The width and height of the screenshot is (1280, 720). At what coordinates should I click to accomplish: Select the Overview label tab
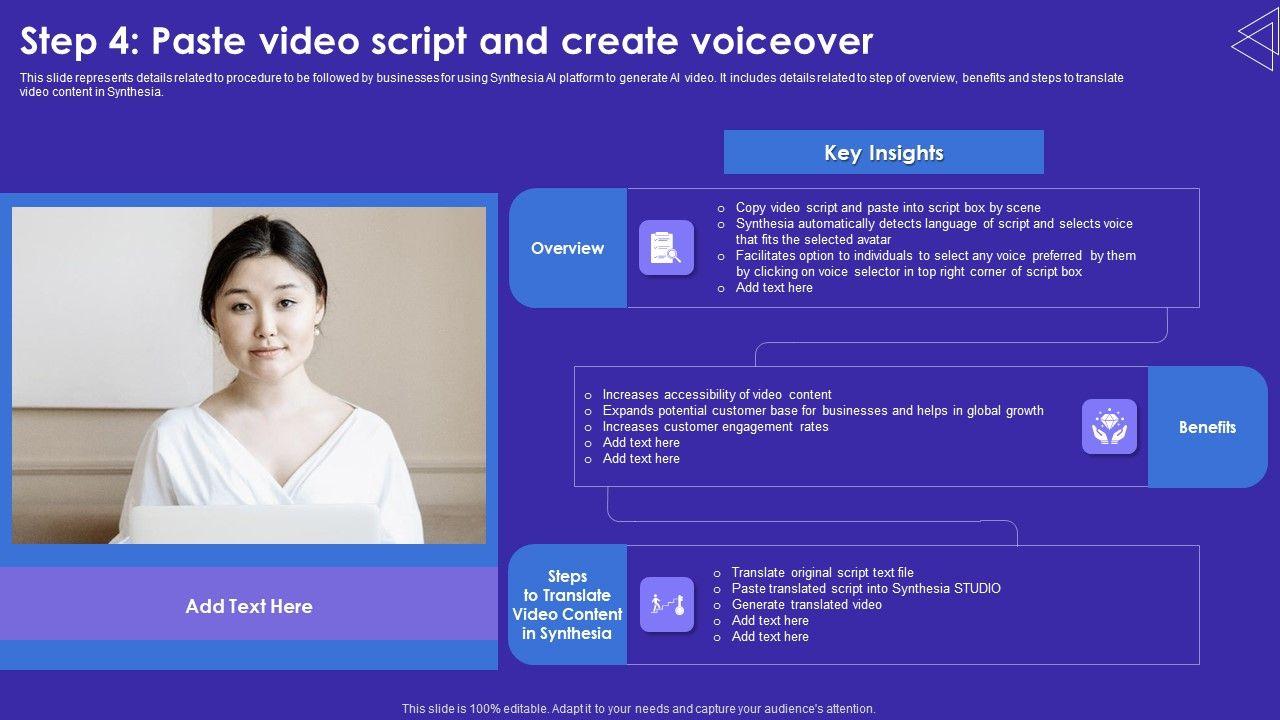(x=567, y=248)
